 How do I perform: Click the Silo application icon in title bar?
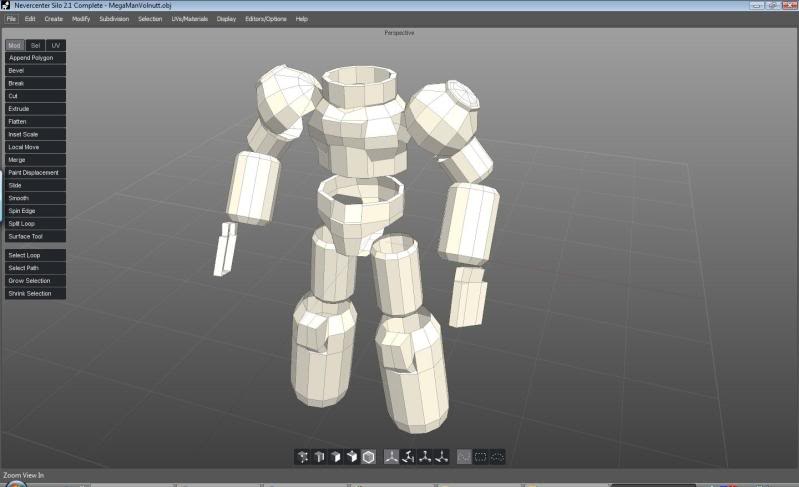(x=6, y=5)
